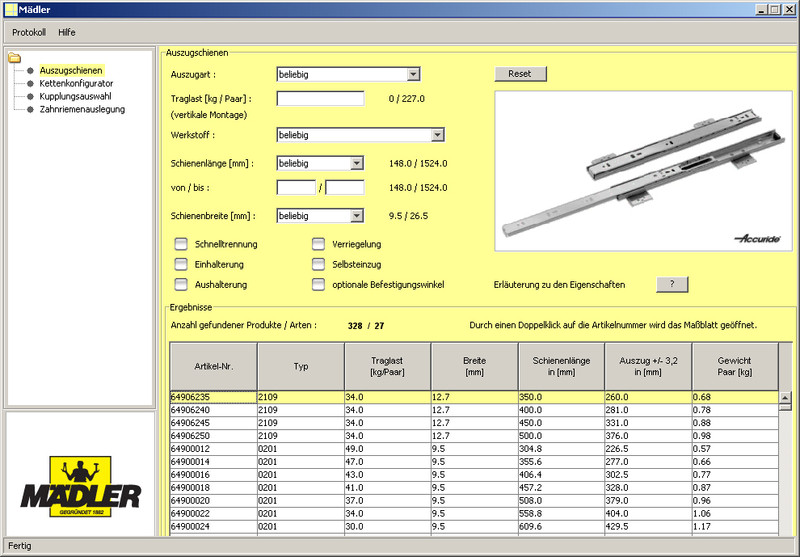Click the question mark help button

[672, 284]
